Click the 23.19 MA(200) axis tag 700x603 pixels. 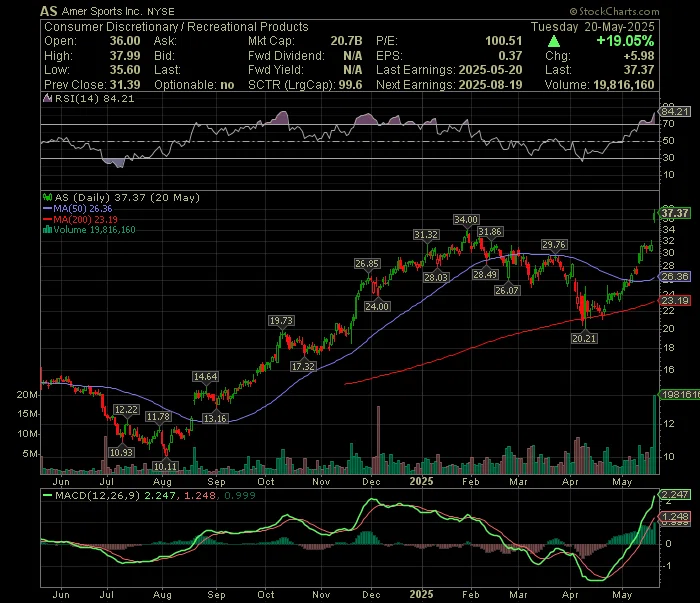[x=675, y=300]
